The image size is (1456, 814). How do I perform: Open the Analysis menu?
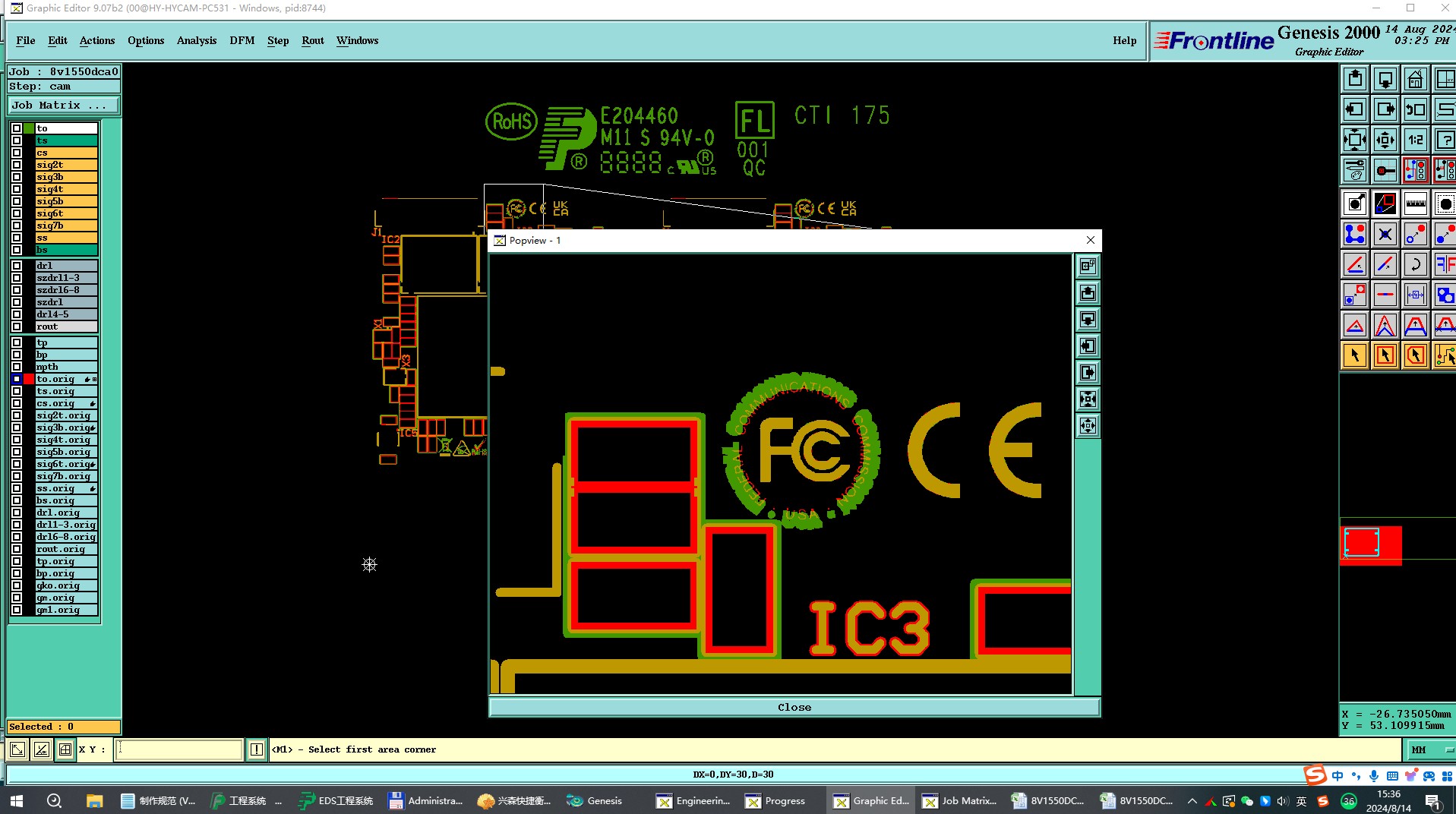tap(197, 40)
